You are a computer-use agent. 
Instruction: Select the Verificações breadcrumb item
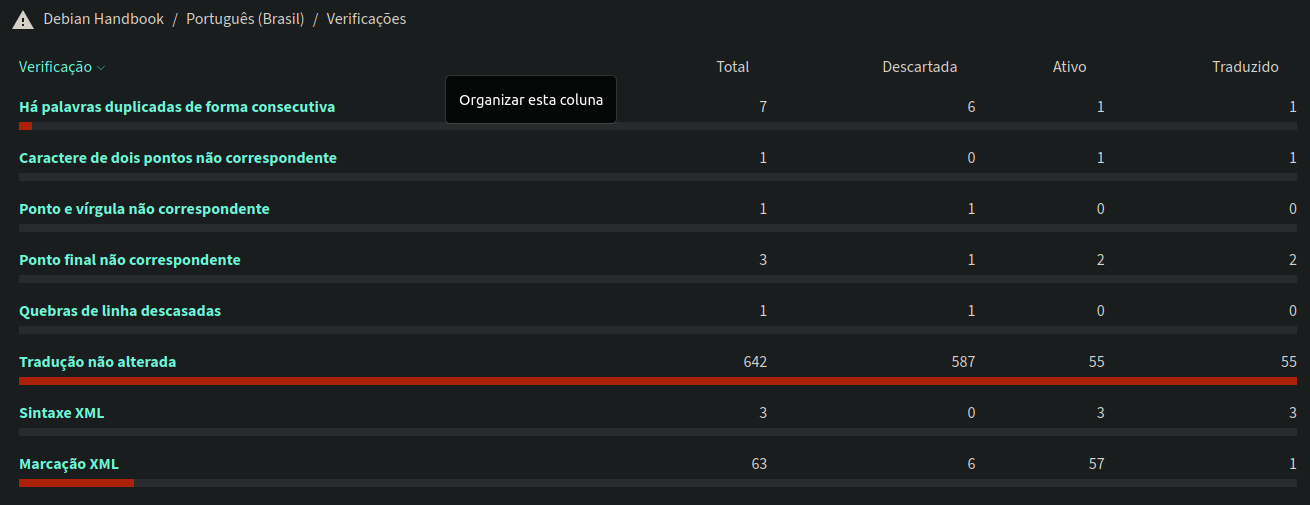(x=366, y=19)
